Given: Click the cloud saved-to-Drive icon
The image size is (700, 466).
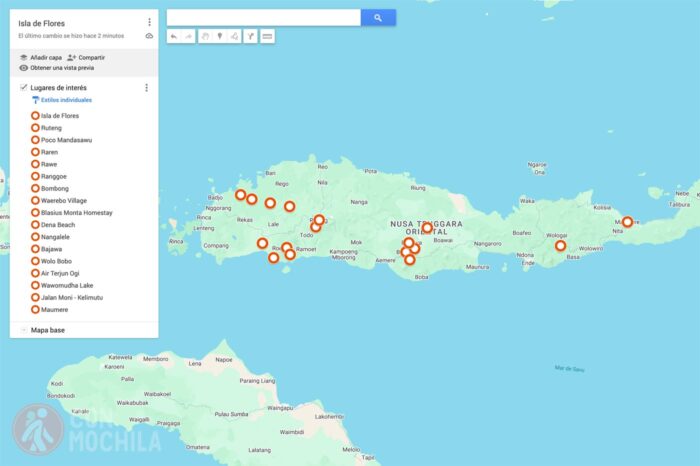Looking at the screenshot, I should click(149, 36).
